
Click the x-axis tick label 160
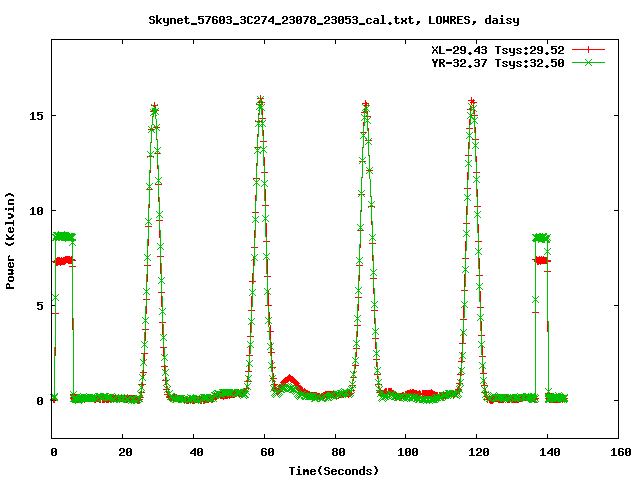[x=621, y=452]
